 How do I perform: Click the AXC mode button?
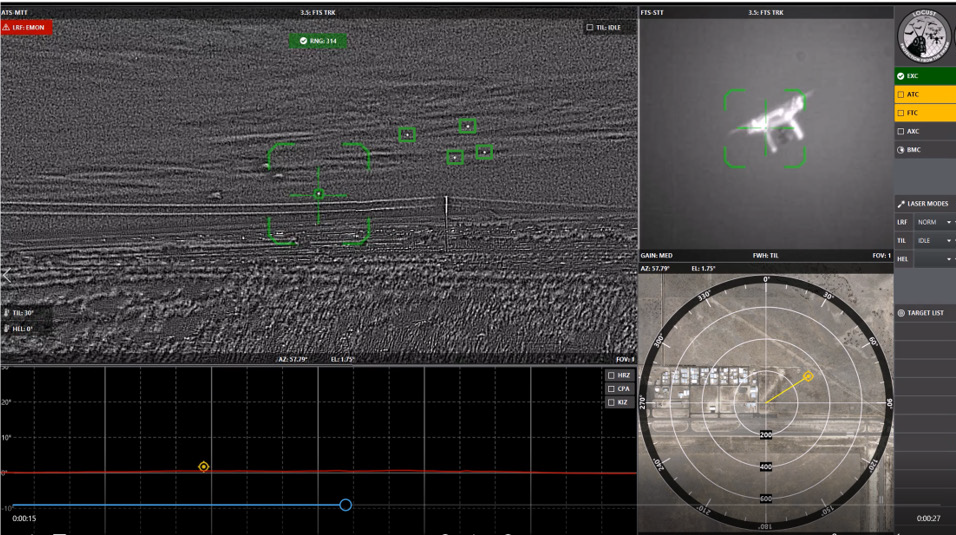(925, 131)
